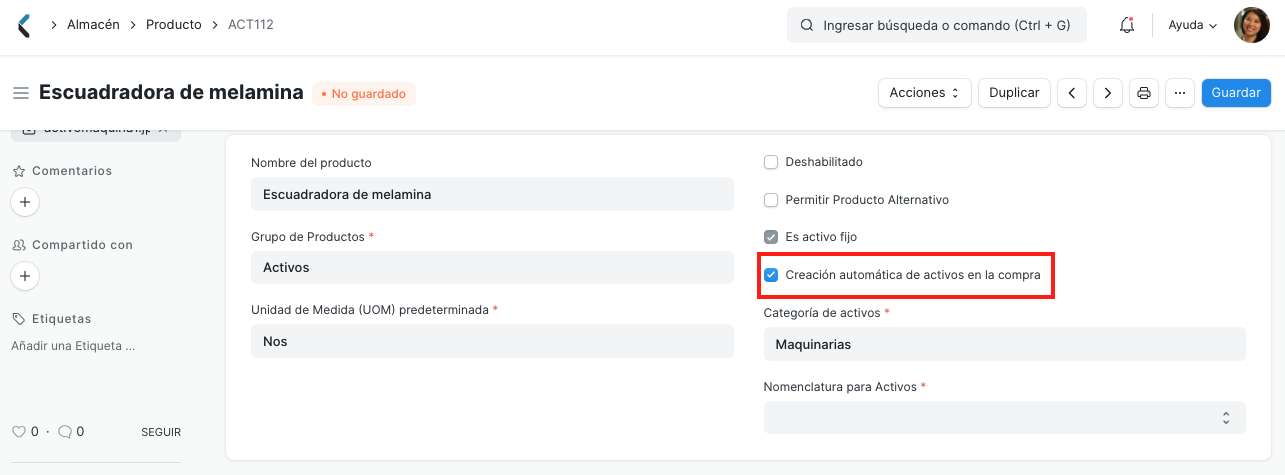This screenshot has width=1285, height=475.
Task: Toggle the Es activo fijo checkbox
Action: pyautogui.click(x=771, y=237)
